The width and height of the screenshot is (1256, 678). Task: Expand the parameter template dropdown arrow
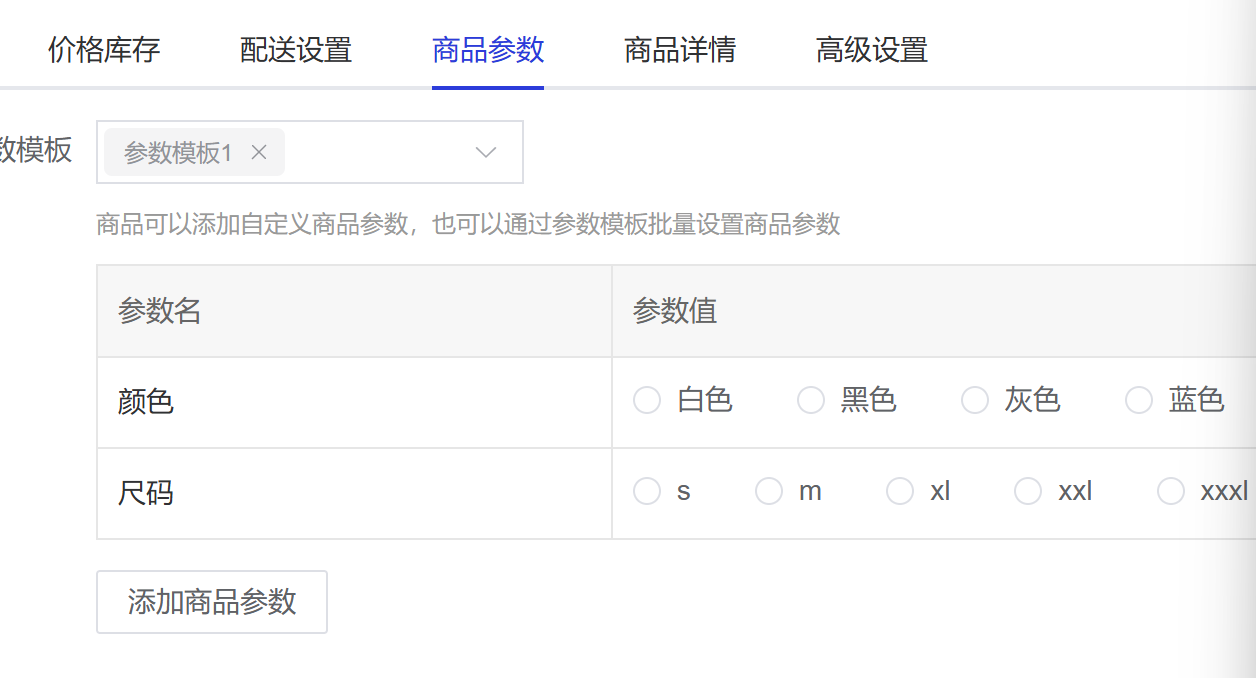(486, 152)
